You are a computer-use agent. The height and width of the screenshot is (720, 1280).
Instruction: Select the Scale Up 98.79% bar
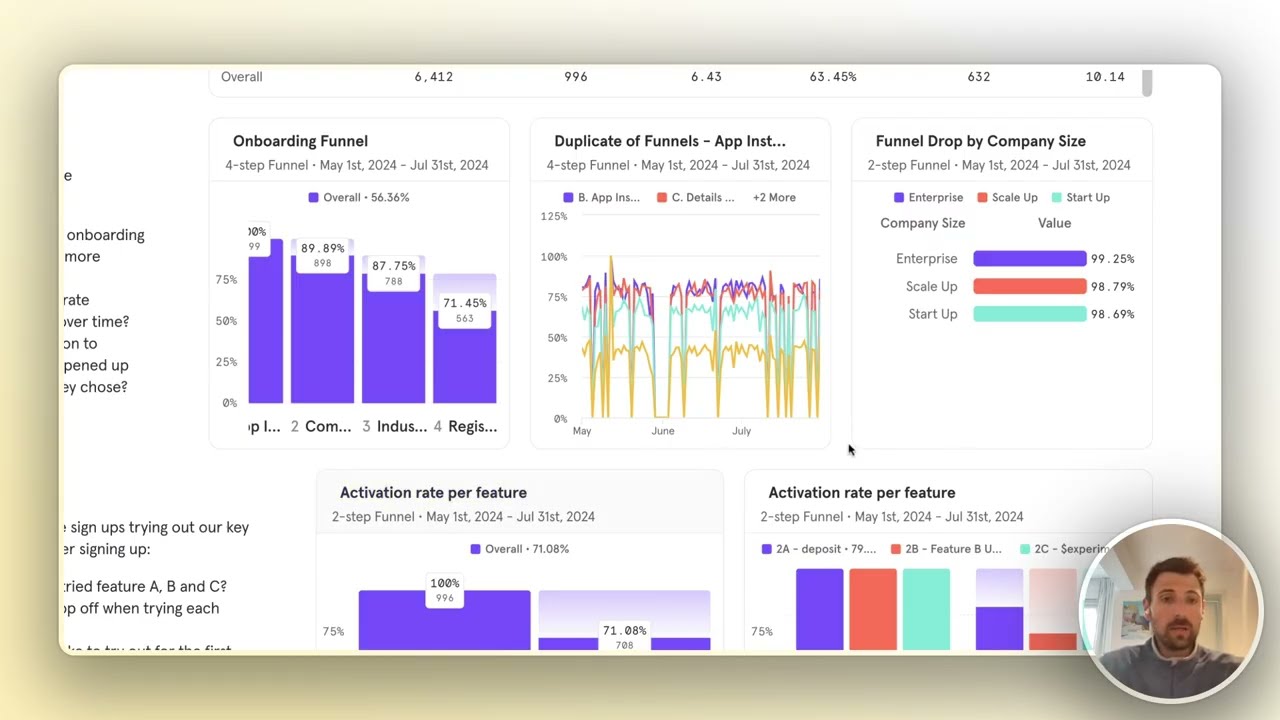(x=1029, y=286)
